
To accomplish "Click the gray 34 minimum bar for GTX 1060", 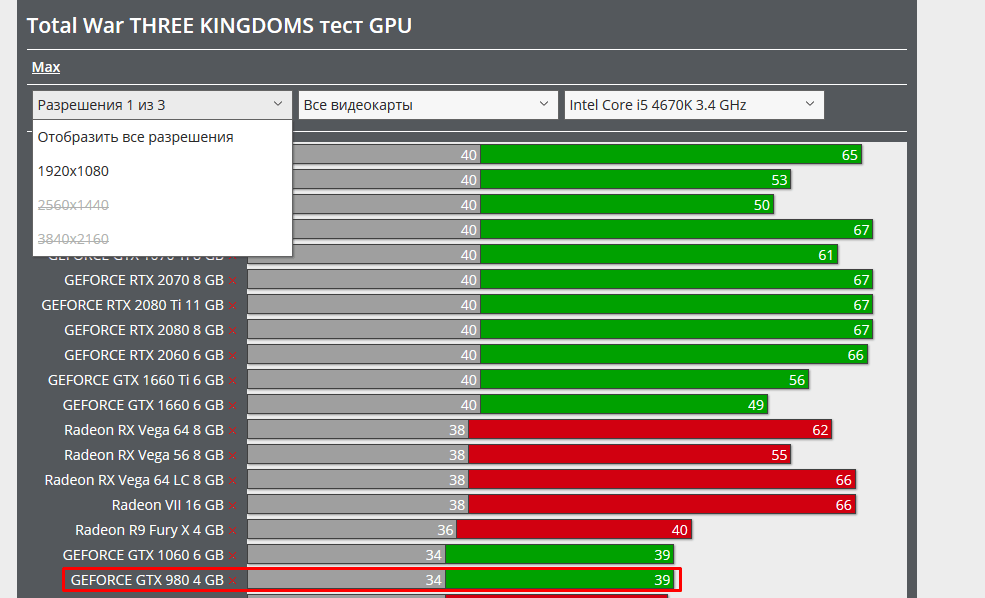I will pyautogui.click(x=346, y=555).
